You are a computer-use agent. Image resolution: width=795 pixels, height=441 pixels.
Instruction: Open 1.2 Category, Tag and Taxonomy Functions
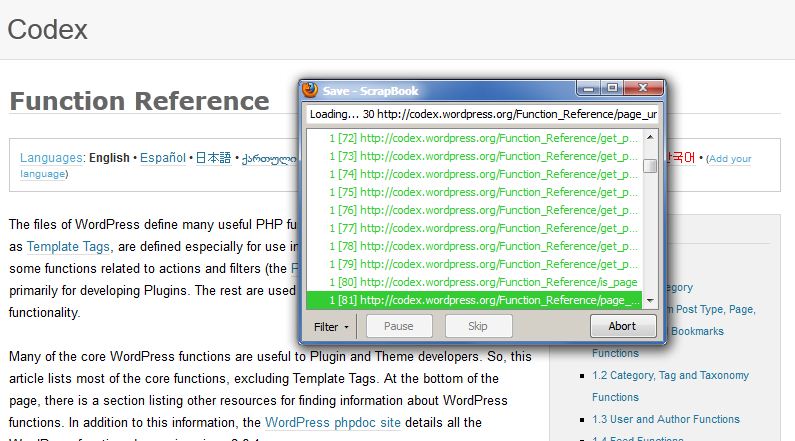(670, 386)
